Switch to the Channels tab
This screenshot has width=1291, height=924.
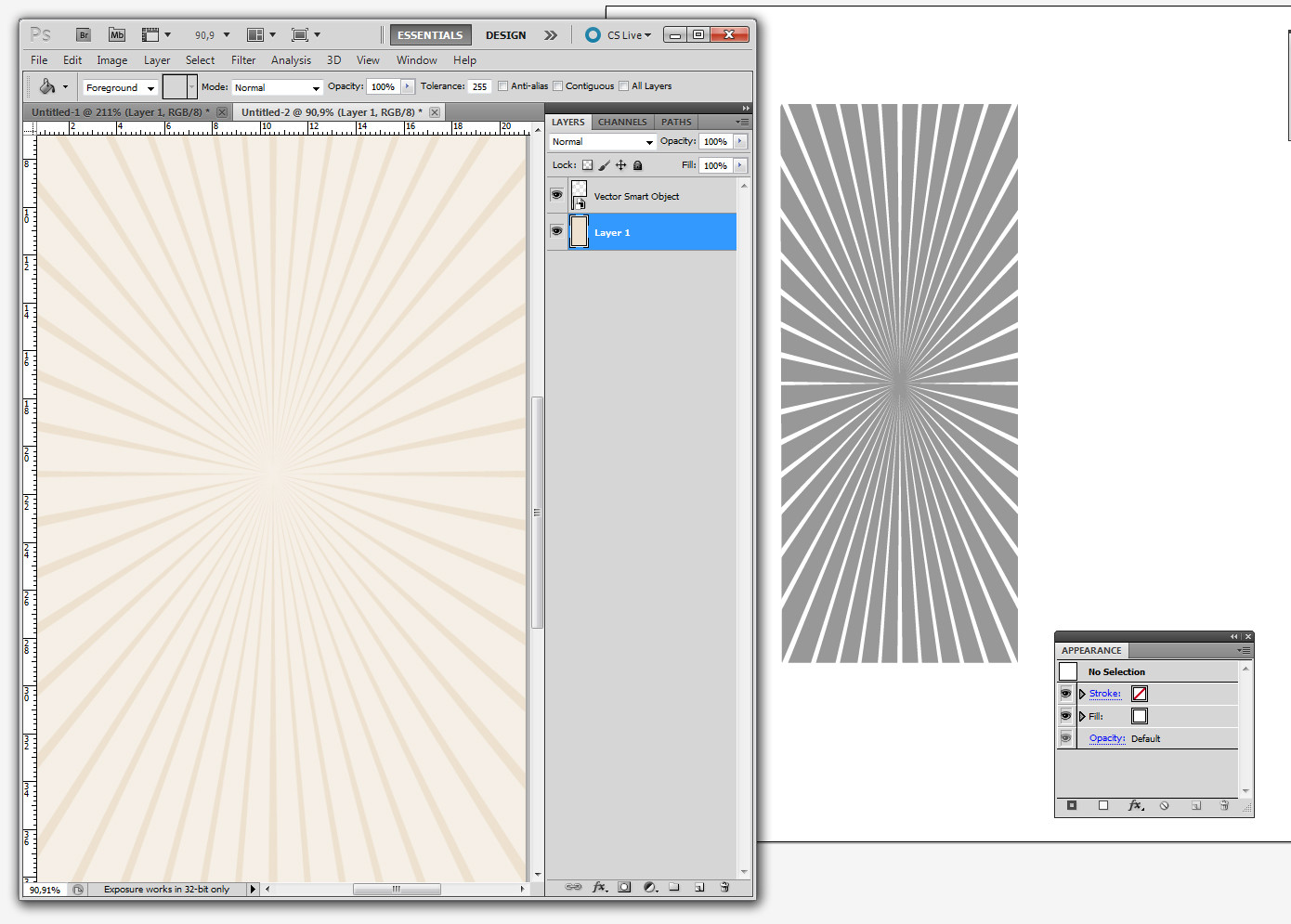621,122
